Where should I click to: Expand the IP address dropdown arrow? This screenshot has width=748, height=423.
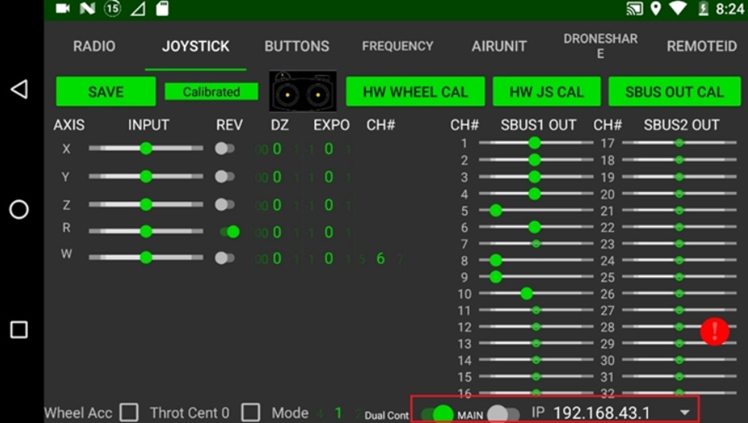pos(685,413)
